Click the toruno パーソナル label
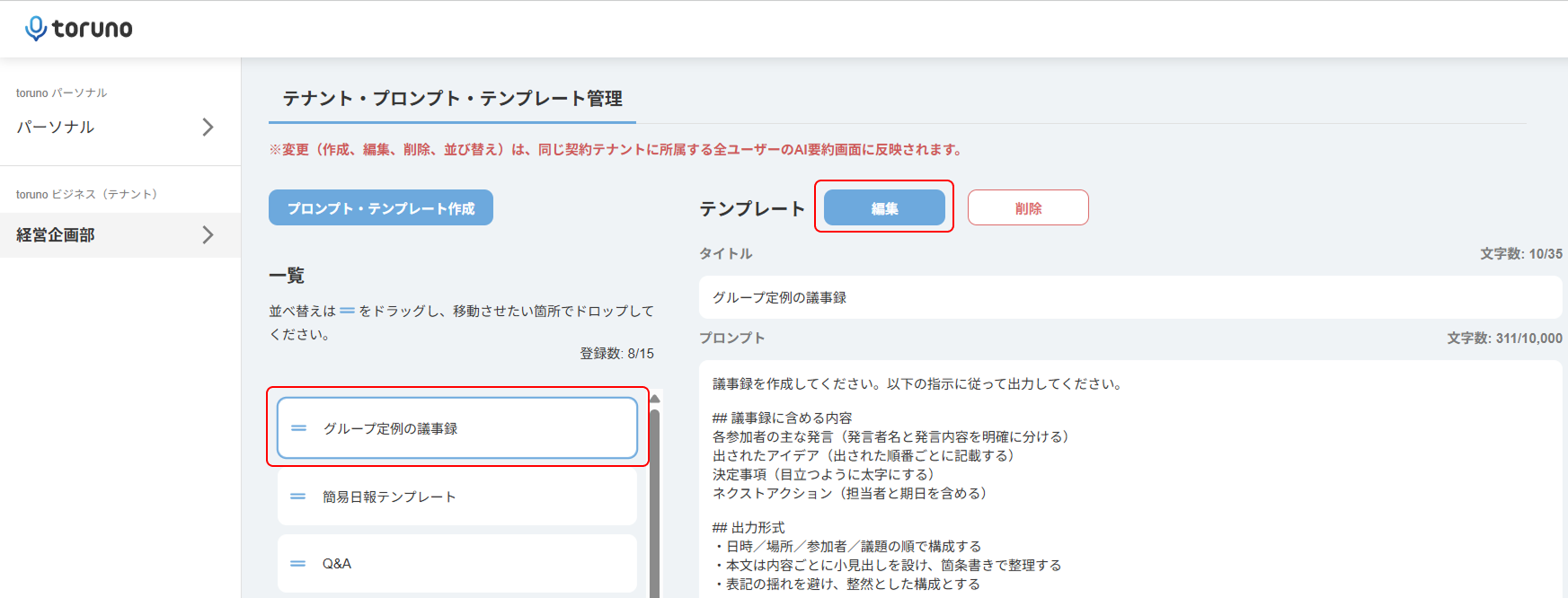This screenshot has height=598, width=1568. point(61,92)
